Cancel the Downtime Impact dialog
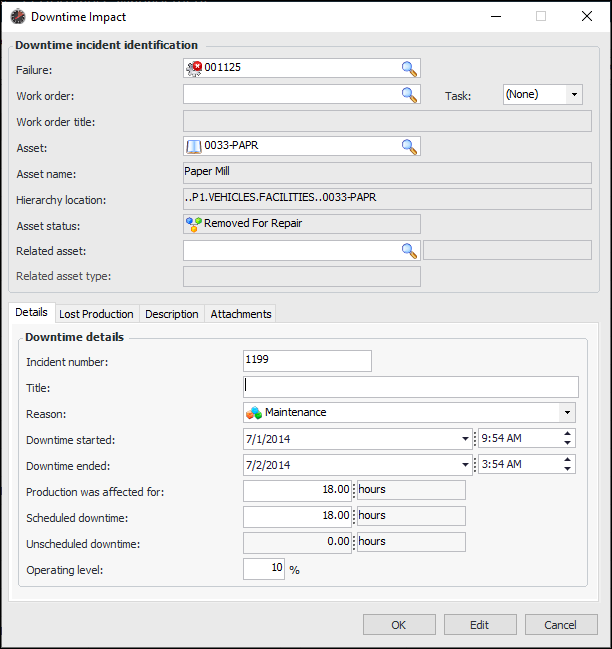This screenshot has height=649, width=612. [x=560, y=625]
